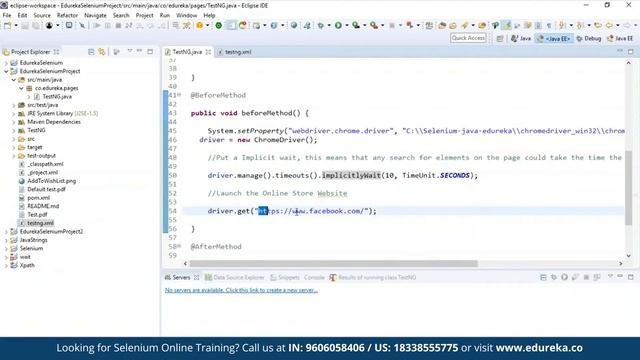Maximize the Project Explorer panel

point(150,52)
